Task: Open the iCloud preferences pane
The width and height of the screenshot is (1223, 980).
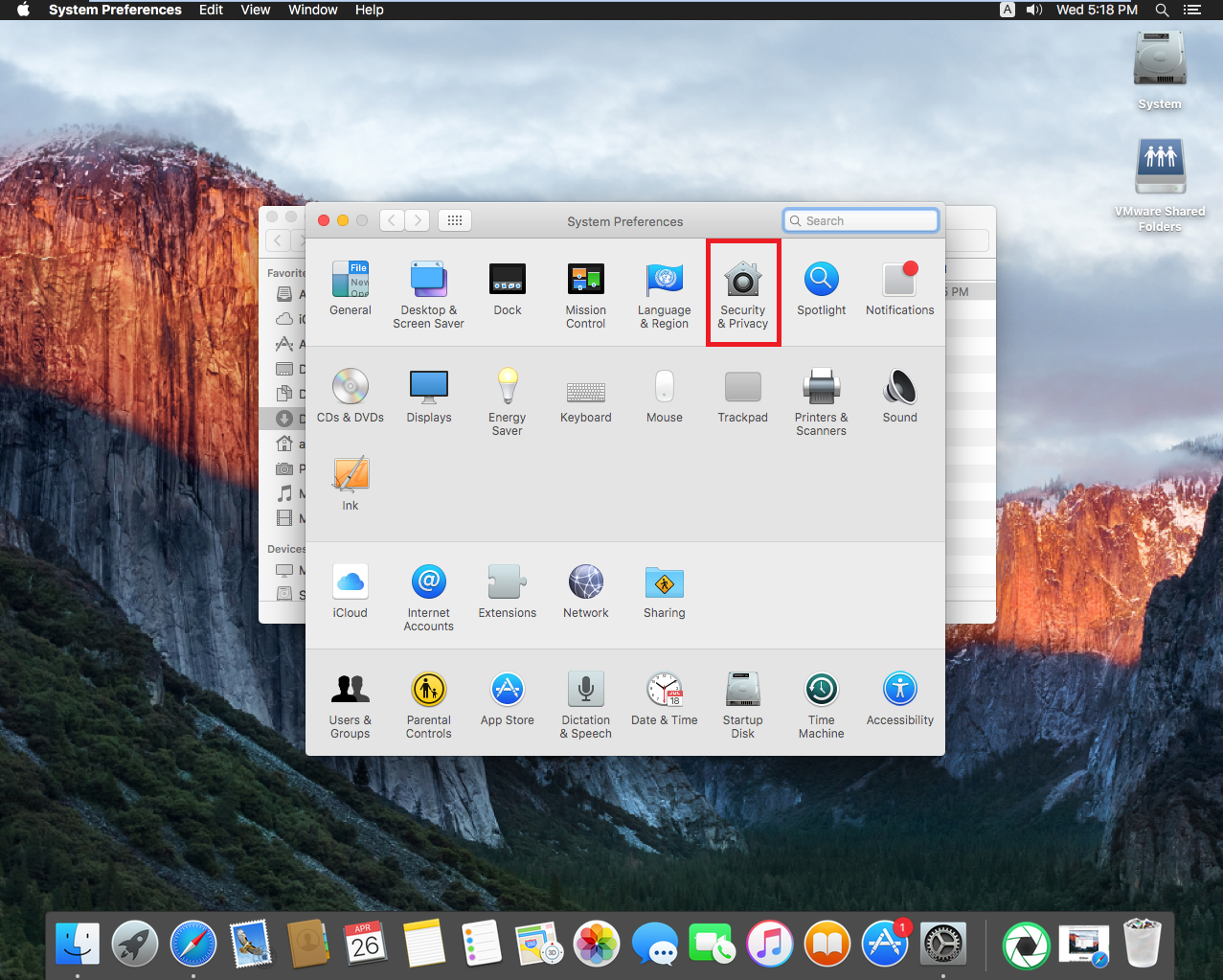Action: coord(351,591)
